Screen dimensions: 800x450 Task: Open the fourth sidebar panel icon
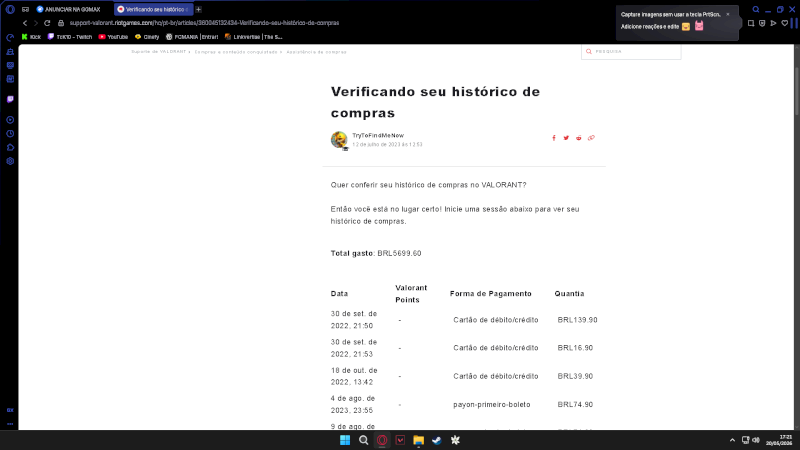10,79
